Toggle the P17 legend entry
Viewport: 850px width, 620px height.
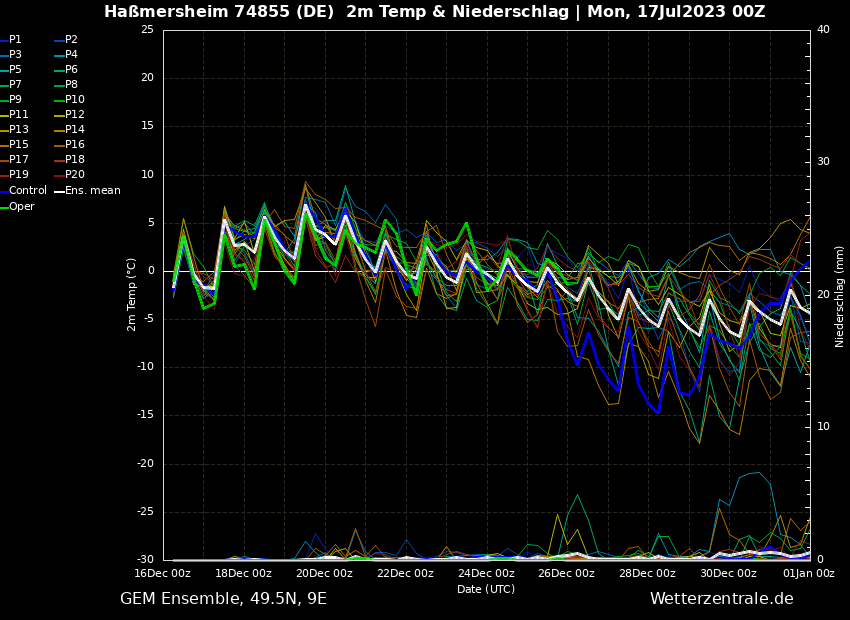pyautogui.click(x=19, y=160)
